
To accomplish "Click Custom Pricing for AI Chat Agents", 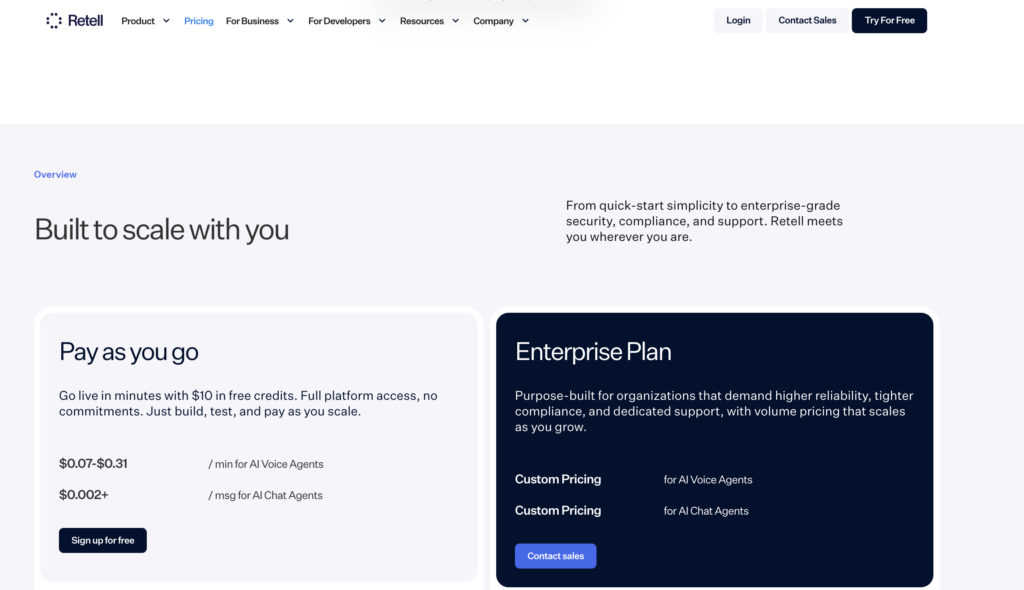I will click(558, 510).
